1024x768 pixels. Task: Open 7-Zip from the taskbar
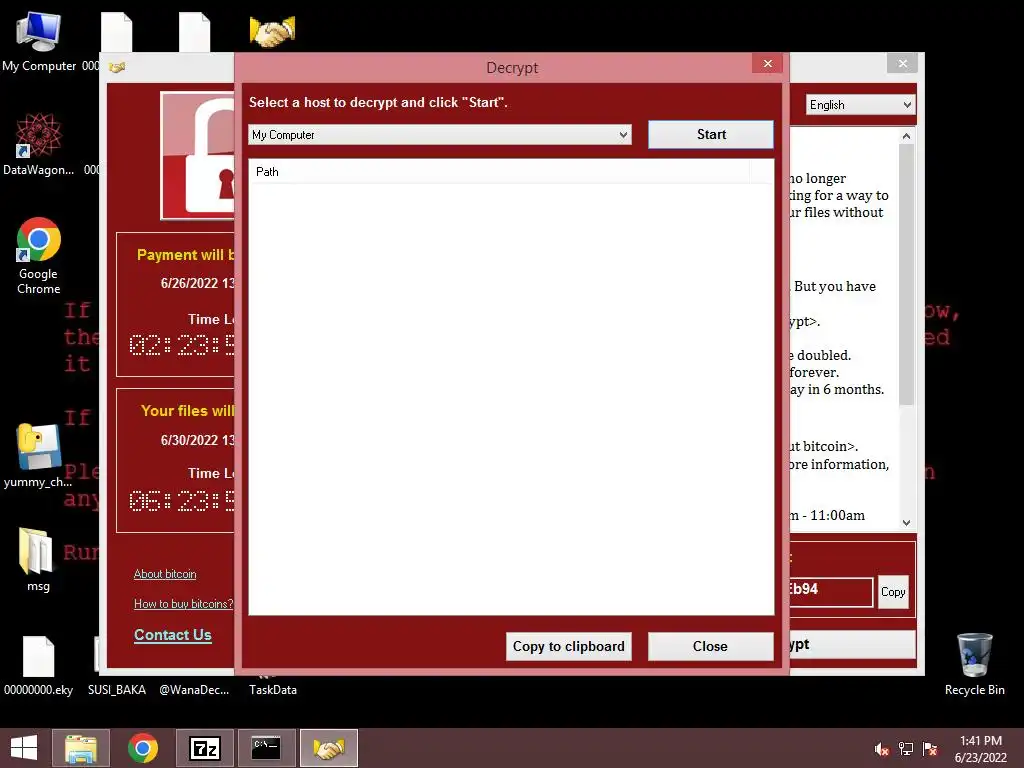point(204,748)
